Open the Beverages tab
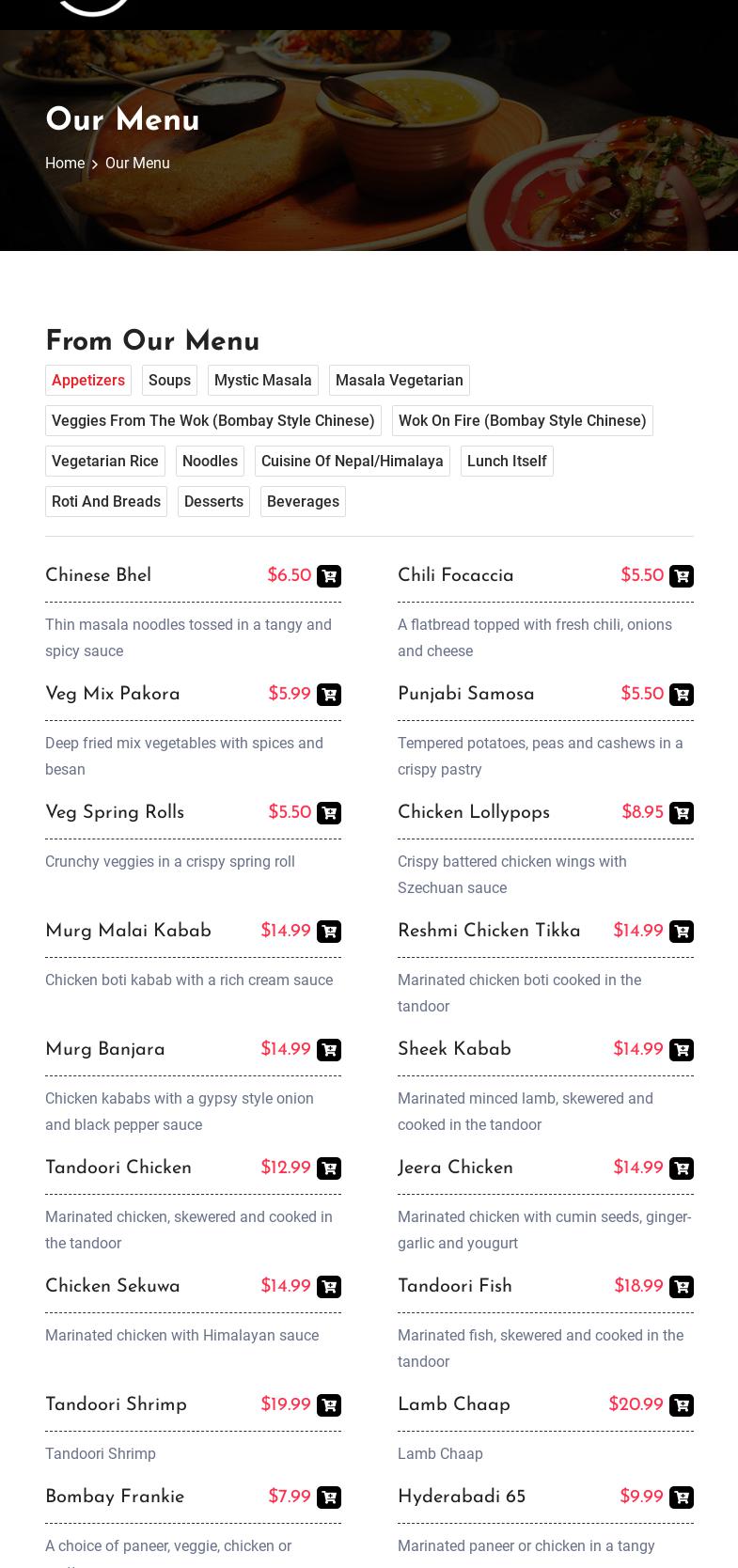Screen dimensions: 738x1568 coord(303,501)
